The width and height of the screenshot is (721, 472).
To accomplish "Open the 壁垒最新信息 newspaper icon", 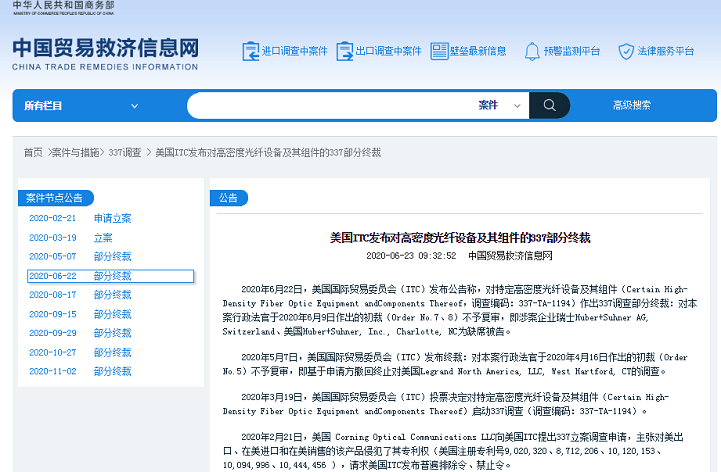I will point(439,51).
